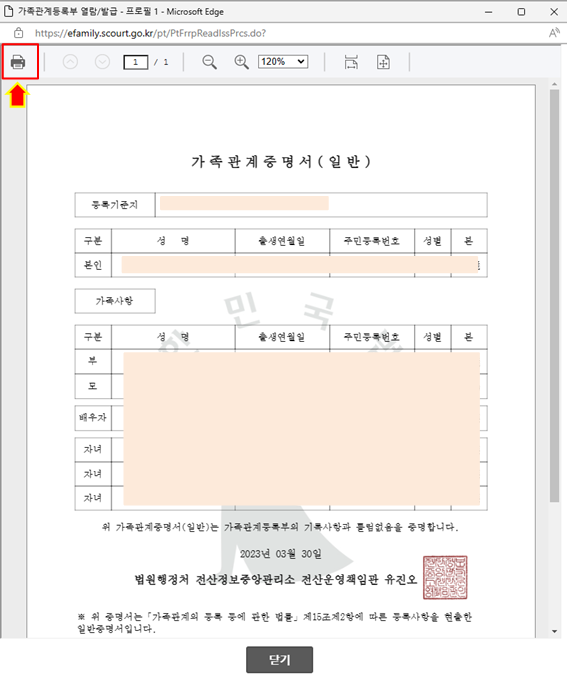The width and height of the screenshot is (567, 680).
Task: Close the Edge window
Action: coord(554,12)
